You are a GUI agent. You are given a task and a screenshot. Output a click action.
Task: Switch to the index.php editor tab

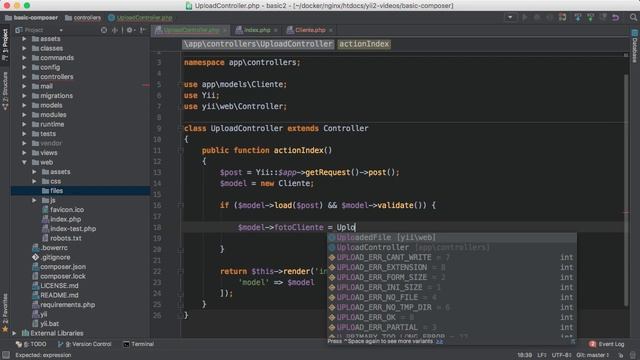[257, 30]
